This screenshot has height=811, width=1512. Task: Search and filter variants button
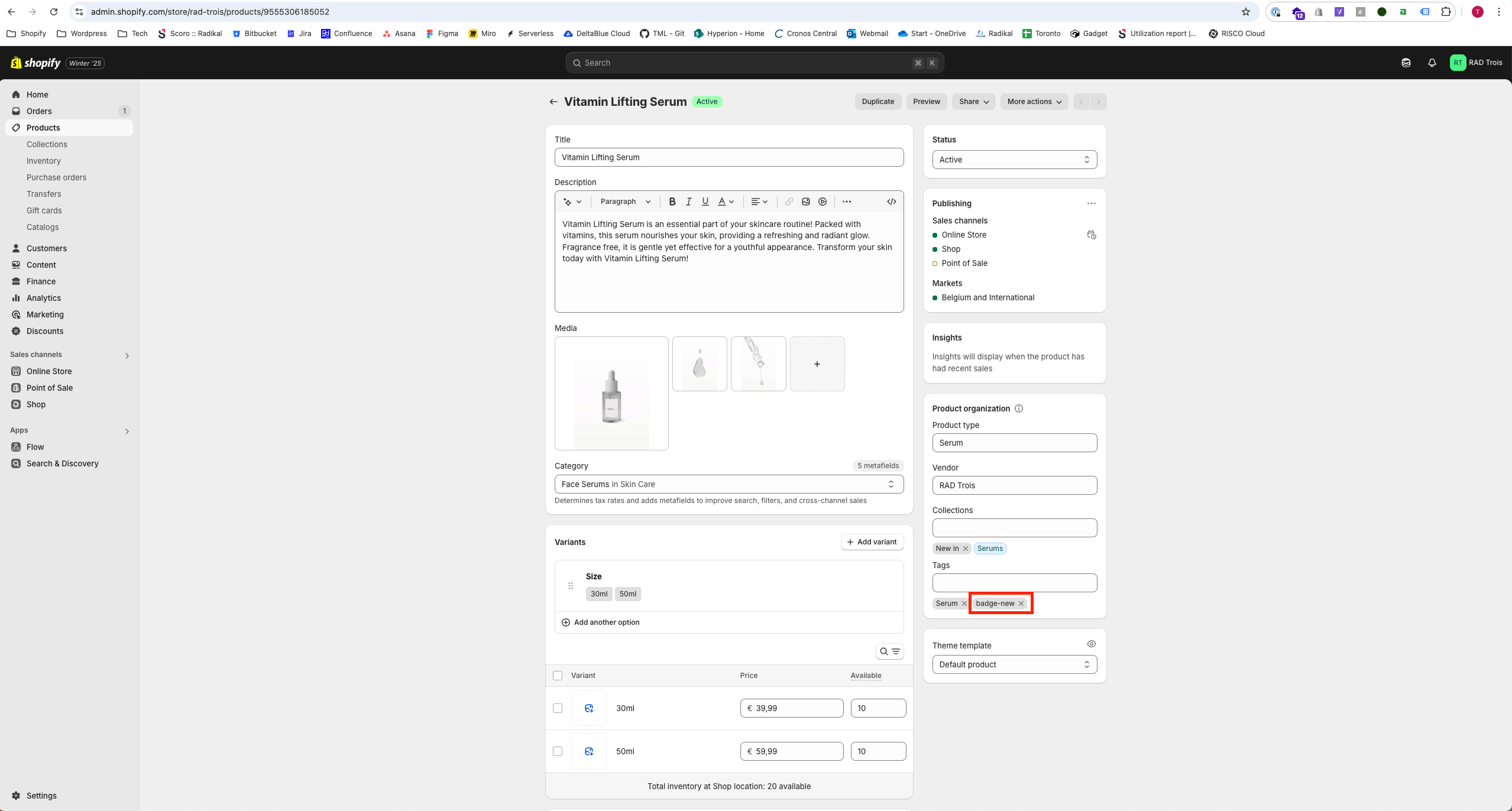(889, 651)
